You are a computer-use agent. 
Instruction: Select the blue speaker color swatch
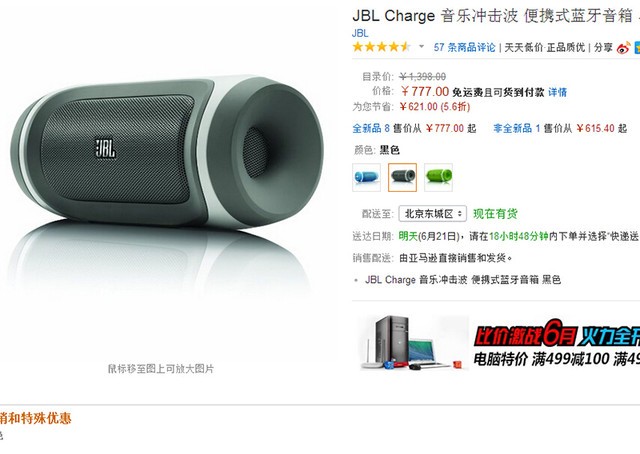click(x=367, y=177)
